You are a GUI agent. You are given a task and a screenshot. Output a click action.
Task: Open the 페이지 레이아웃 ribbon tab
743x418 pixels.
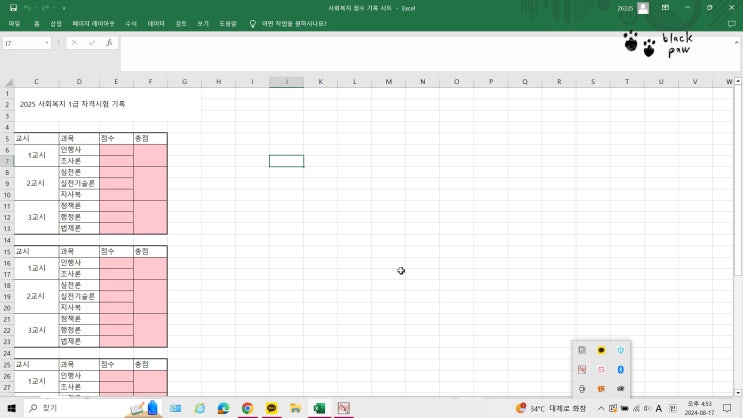point(93,23)
